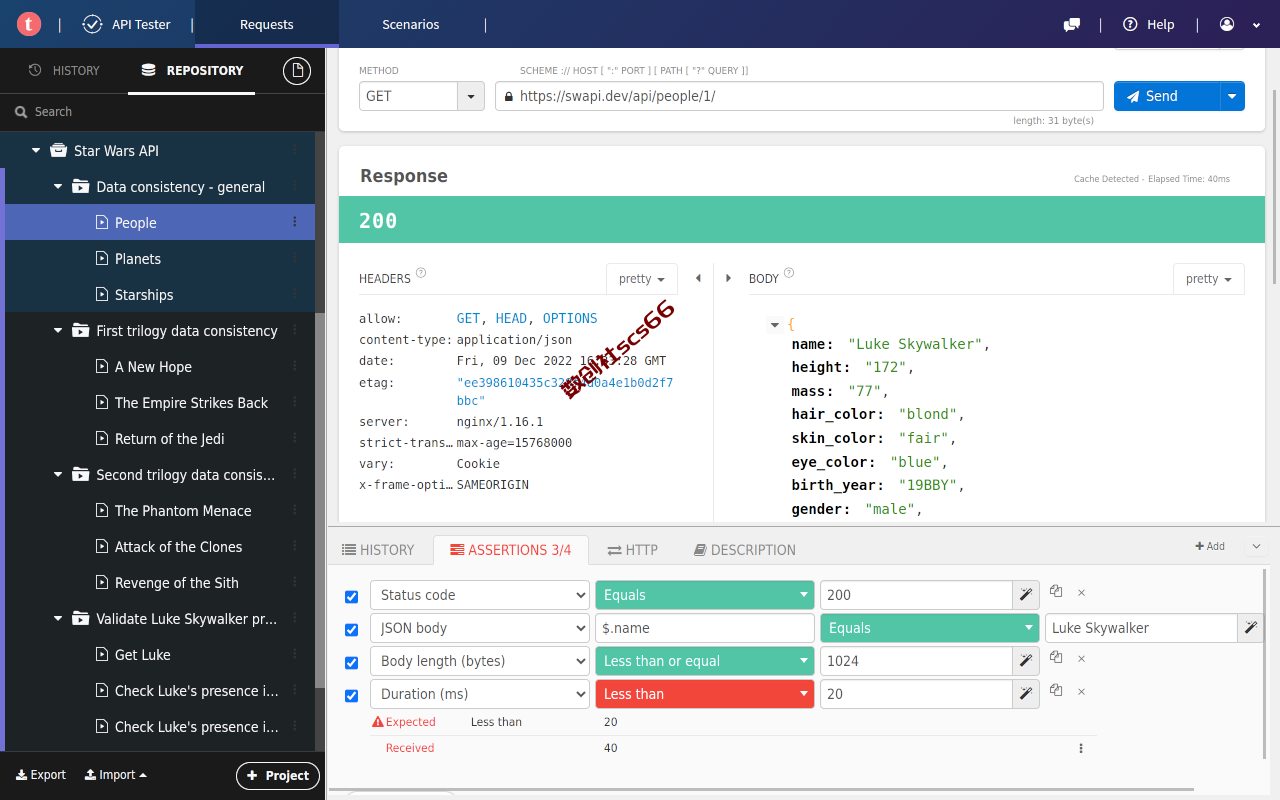Viewport: 1280px width, 800px height.
Task: Click the + Project button
Action: pos(278,776)
